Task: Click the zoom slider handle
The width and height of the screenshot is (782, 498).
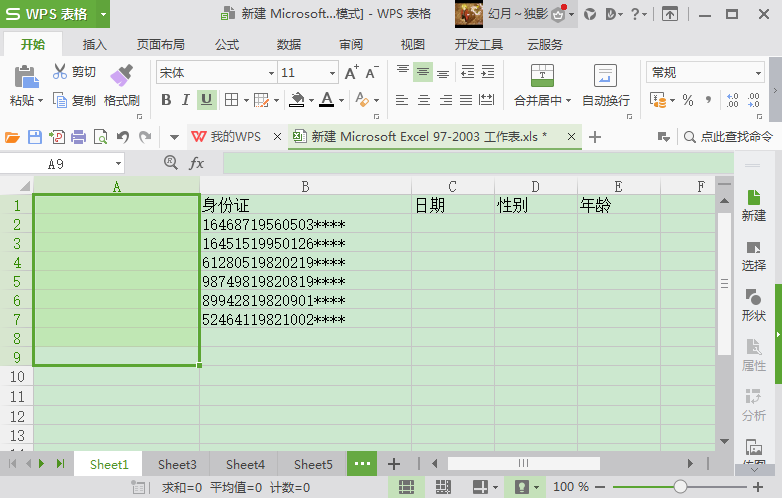Action: [680, 487]
